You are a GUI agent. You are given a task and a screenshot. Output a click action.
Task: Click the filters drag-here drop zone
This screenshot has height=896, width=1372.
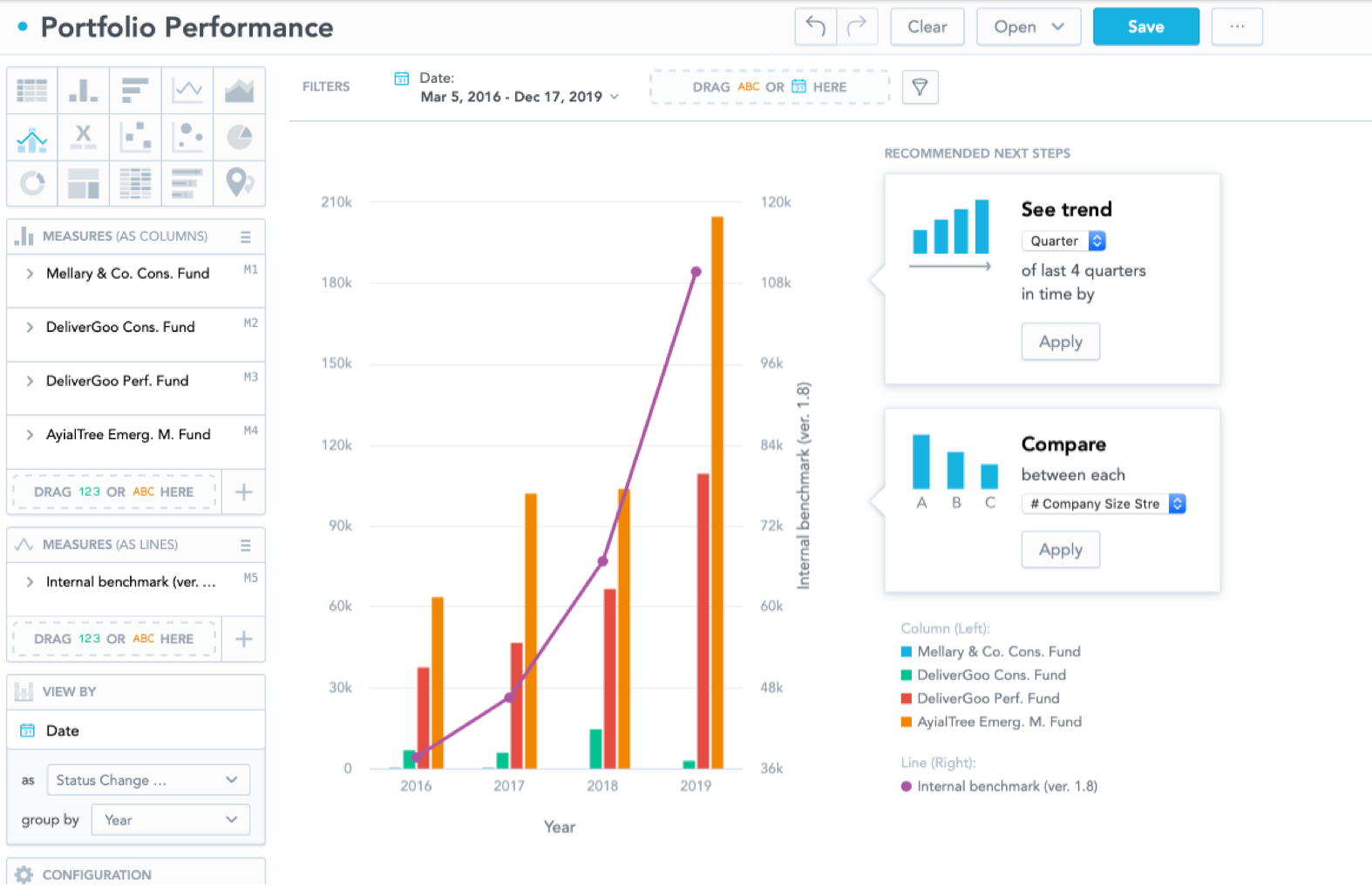click(x=770, y=87)
